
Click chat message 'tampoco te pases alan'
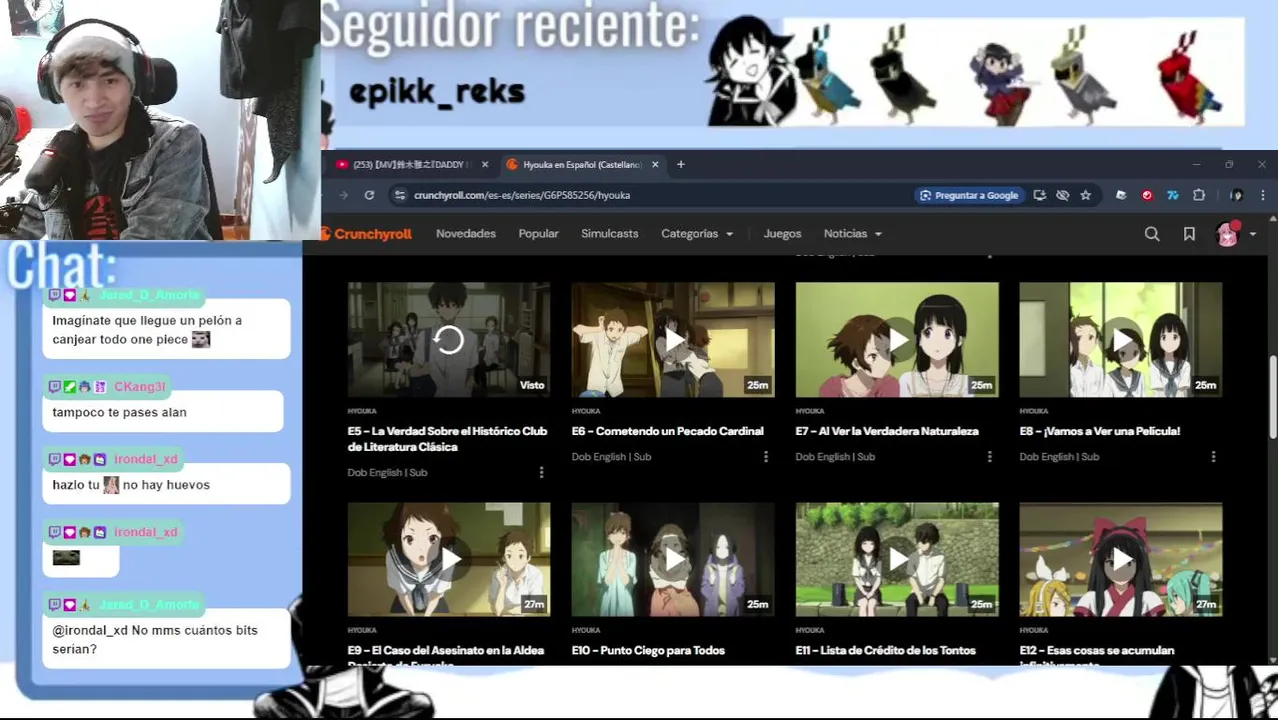pyautogui.click(x=120, y=412)
